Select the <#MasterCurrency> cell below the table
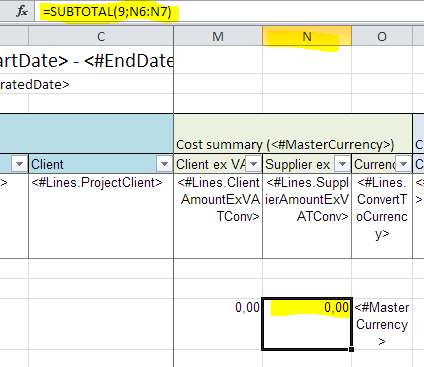The width and height of the screenshot is (424, 367). point(382,324)
